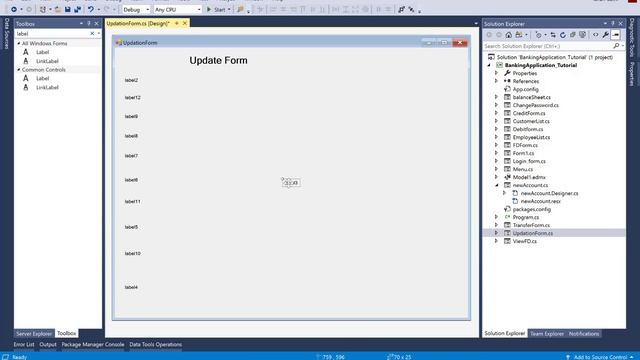Click Solution Explorer search magnifier icon

(x=616, y=46)
